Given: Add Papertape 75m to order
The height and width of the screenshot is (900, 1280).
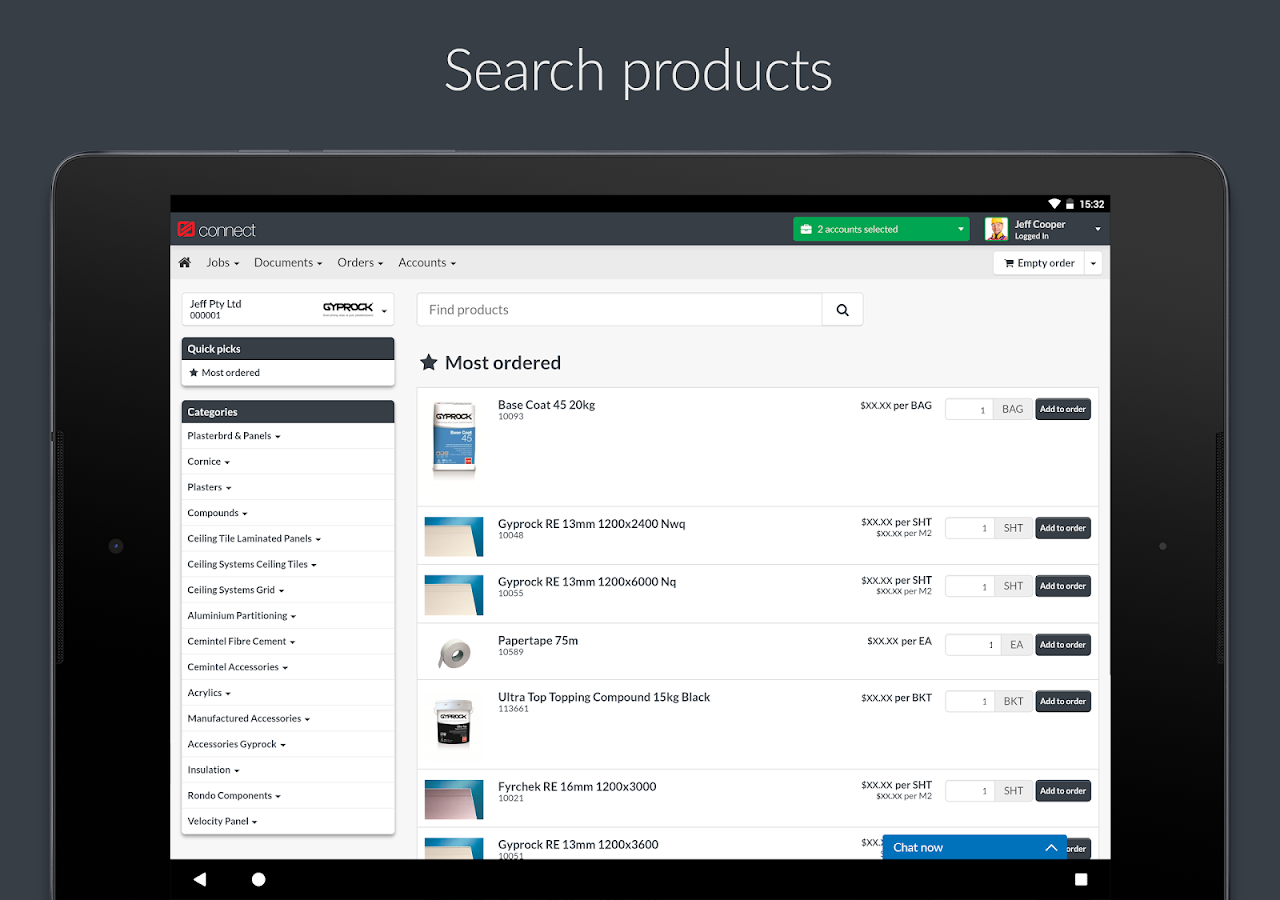Looking at the screenshot, I should tap(1062, 645).
